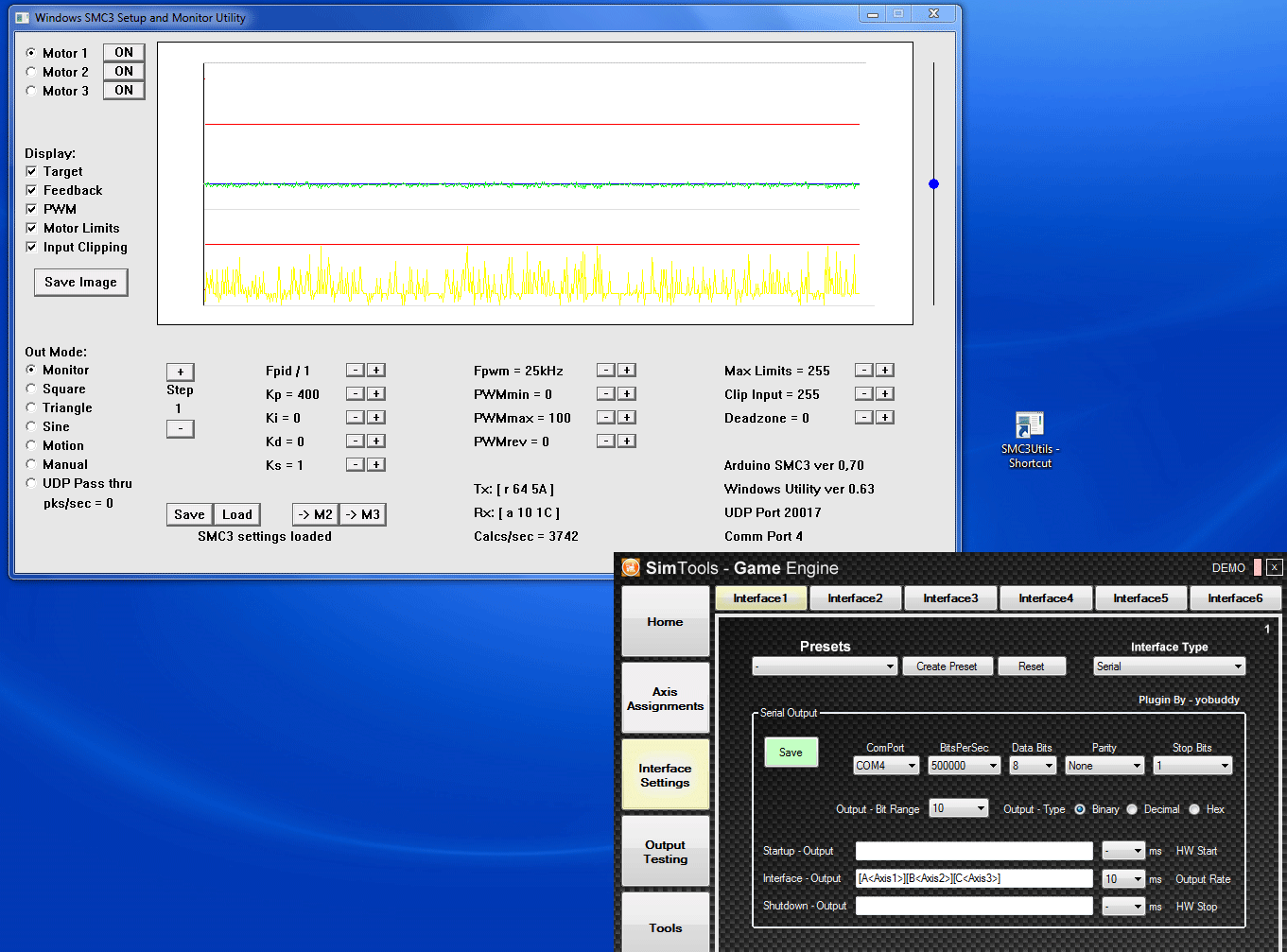The height and width of the screenshot is (952, 1287).
Task: Decrease Clip Input with minus stepper
Action: tap(863, 394)
